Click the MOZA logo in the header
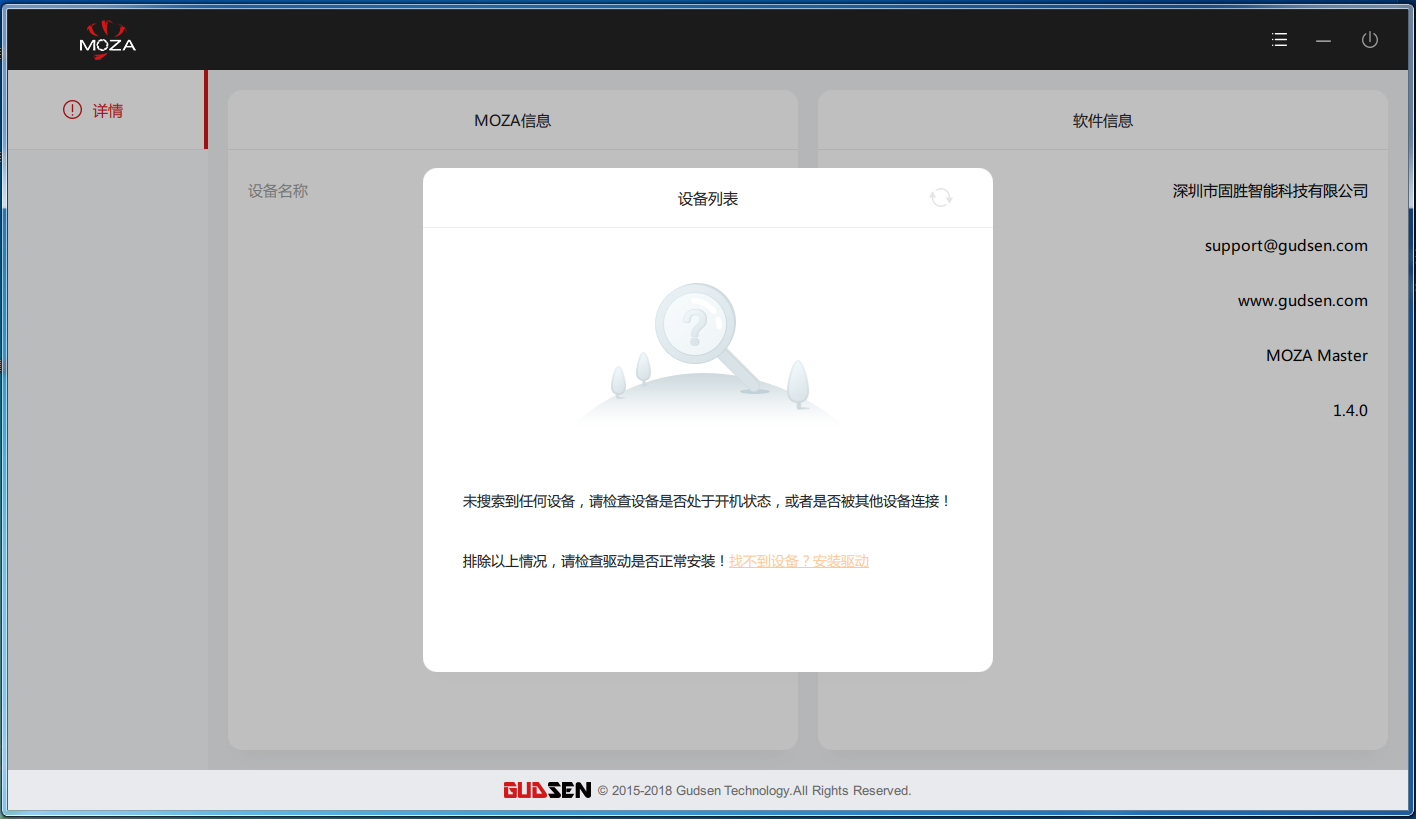Viewport: 1416px width, 819px height. [107, 40]
